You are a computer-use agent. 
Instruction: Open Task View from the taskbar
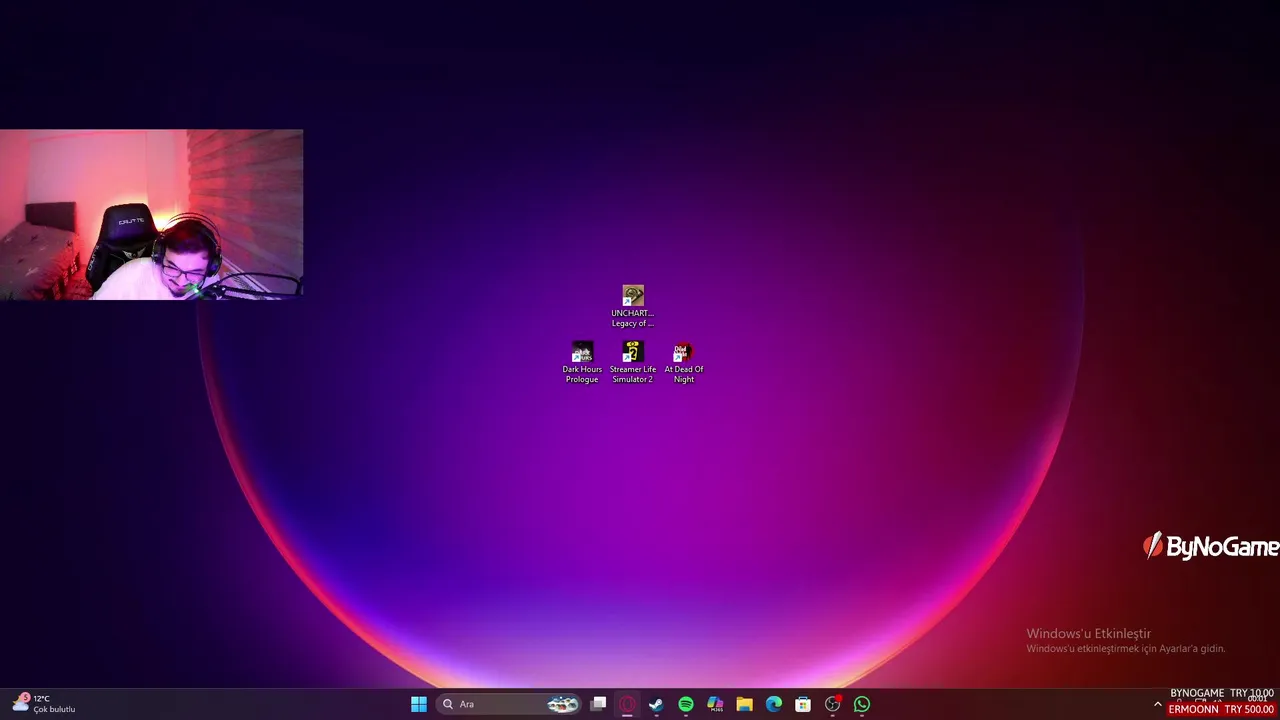click(598, 704)
